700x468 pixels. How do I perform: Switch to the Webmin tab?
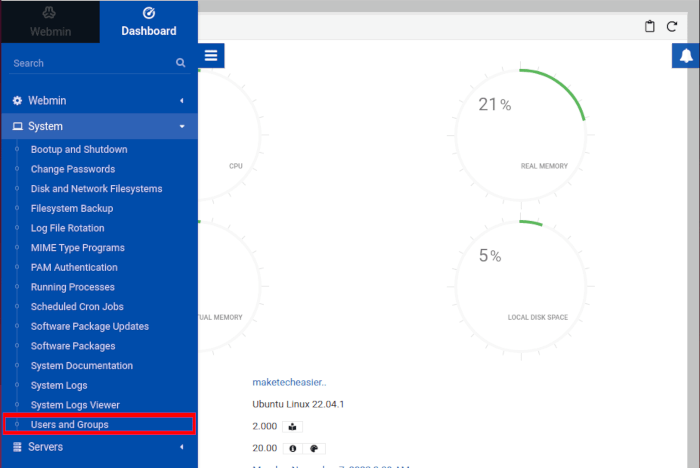click(50, 22)
